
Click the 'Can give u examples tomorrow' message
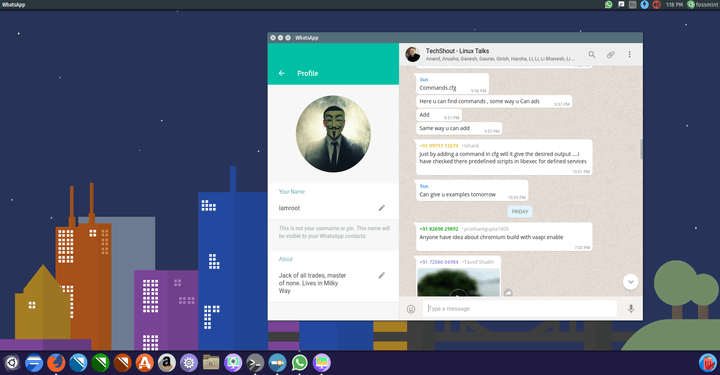(472, 191)
